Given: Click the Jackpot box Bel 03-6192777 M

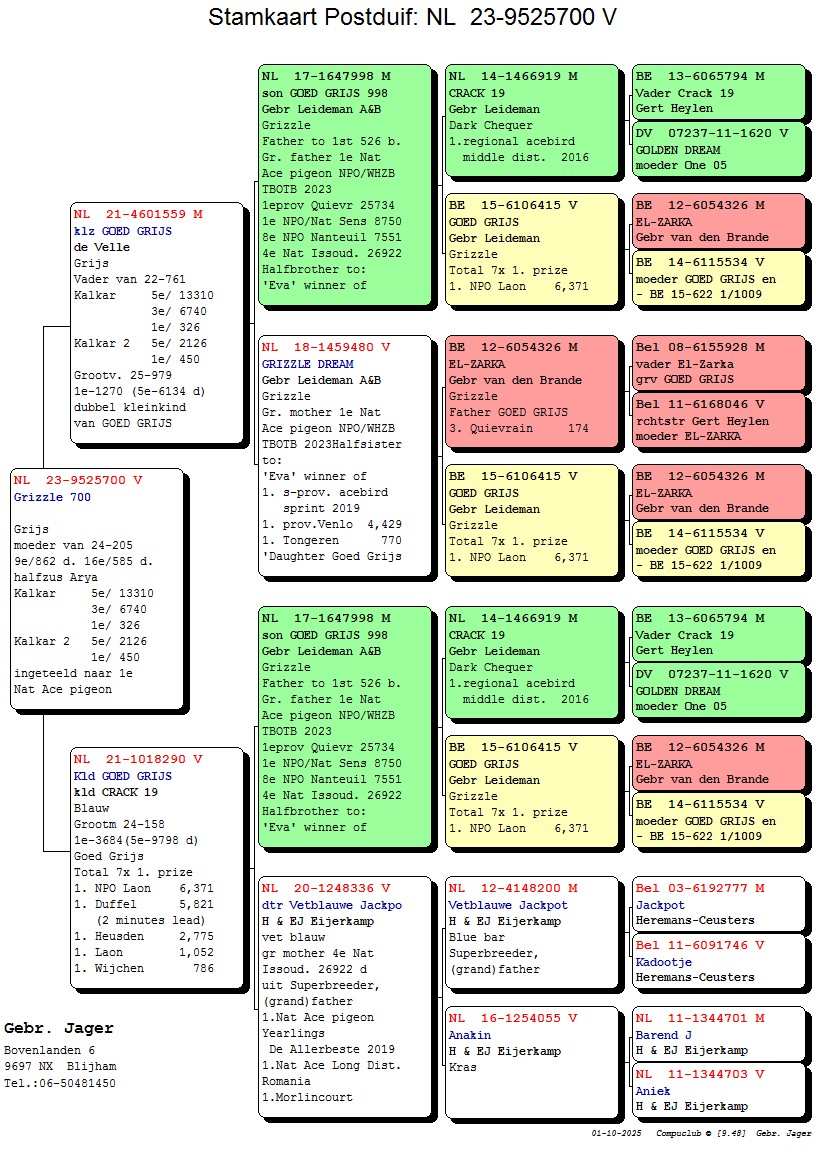Looking at the screenshot, I should [x=718, y=904].
